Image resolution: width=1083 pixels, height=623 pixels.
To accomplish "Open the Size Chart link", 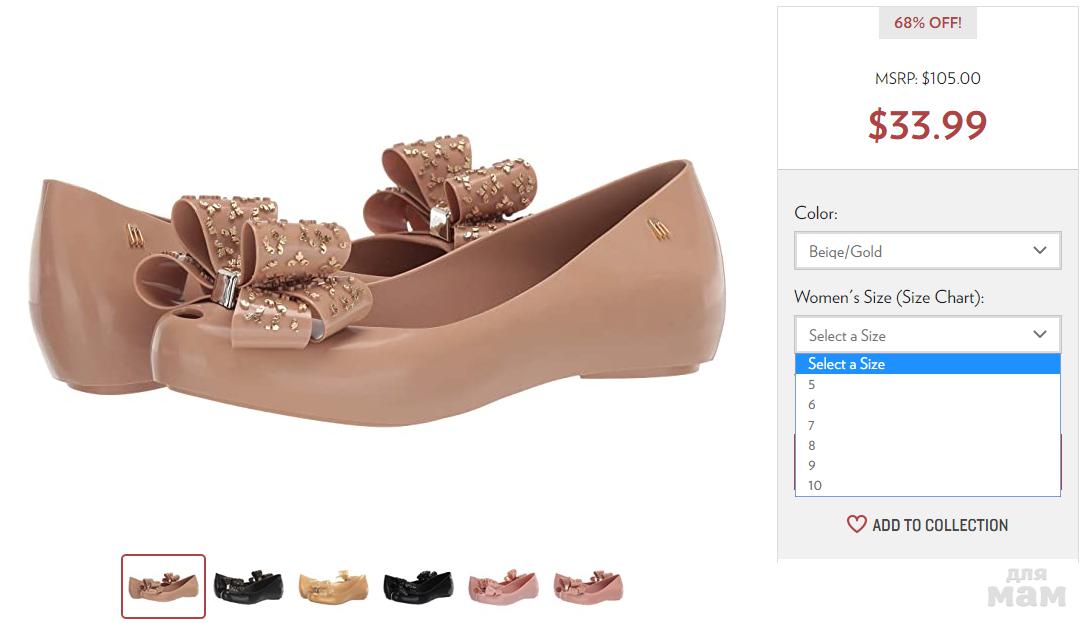I will click(941, 297).
